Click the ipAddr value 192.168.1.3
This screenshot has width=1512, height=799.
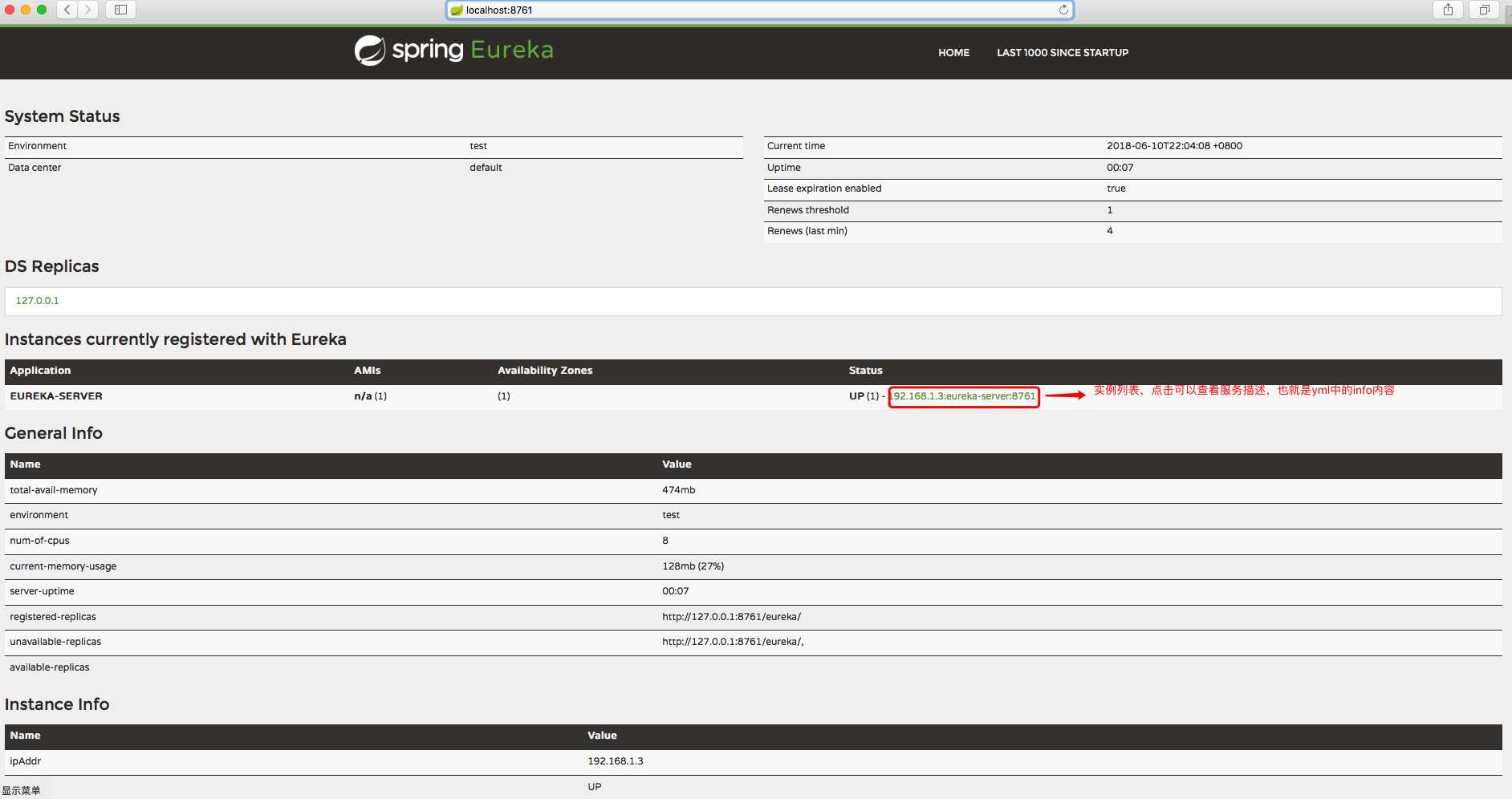[x=615, y=761]
